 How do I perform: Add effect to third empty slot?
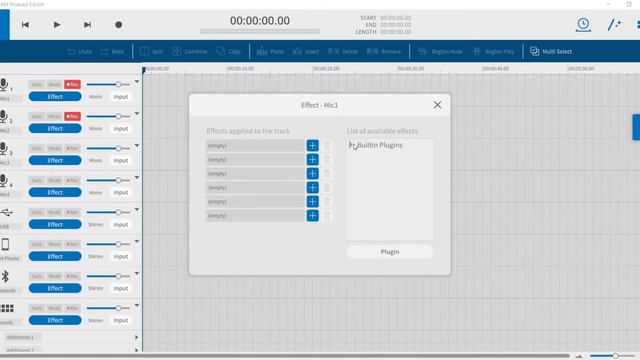tap(313, 173)
